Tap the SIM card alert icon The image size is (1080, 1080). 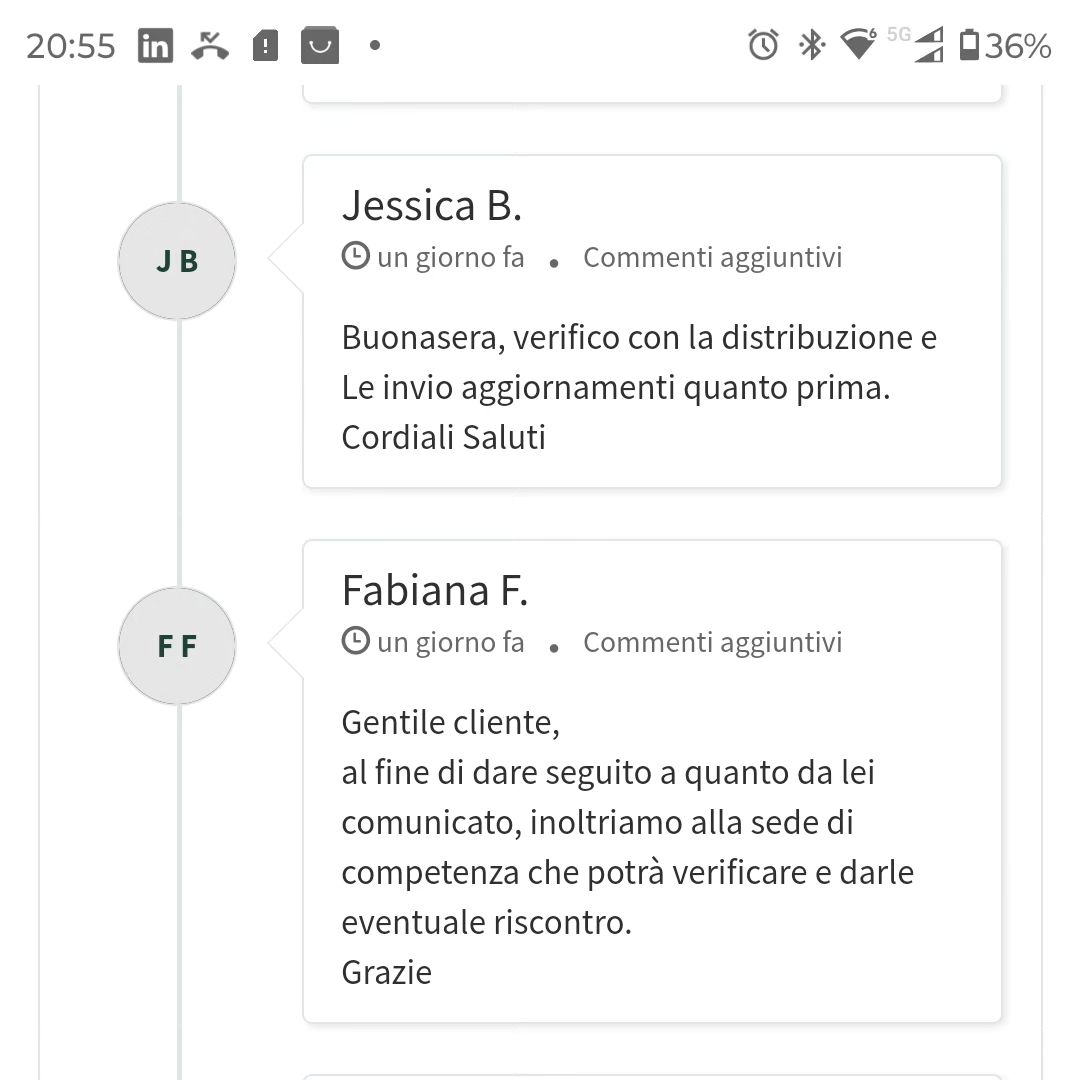[x=265, y=45]
